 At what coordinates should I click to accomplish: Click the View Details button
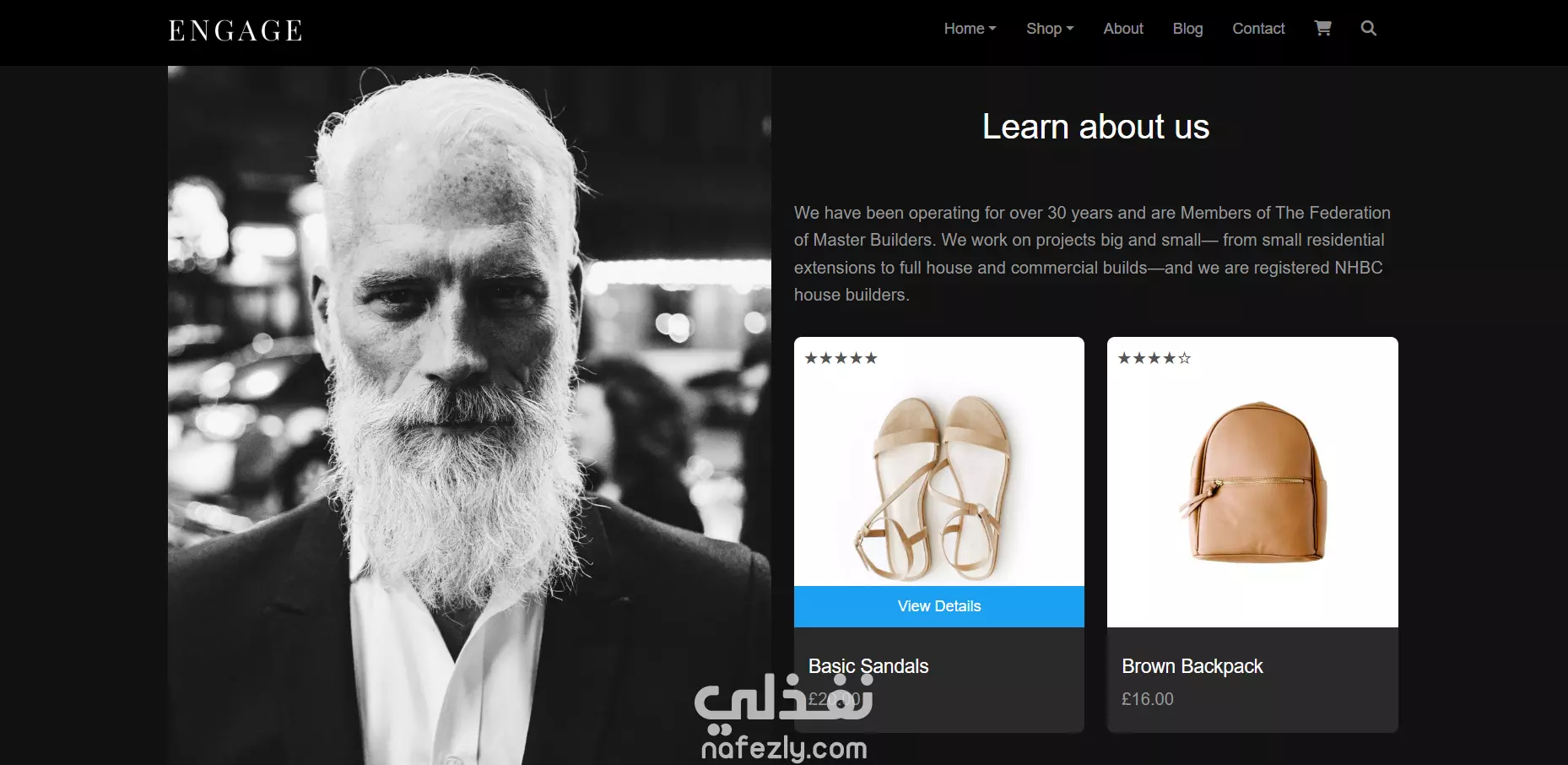pyautogui.click(x=939, y=606)
